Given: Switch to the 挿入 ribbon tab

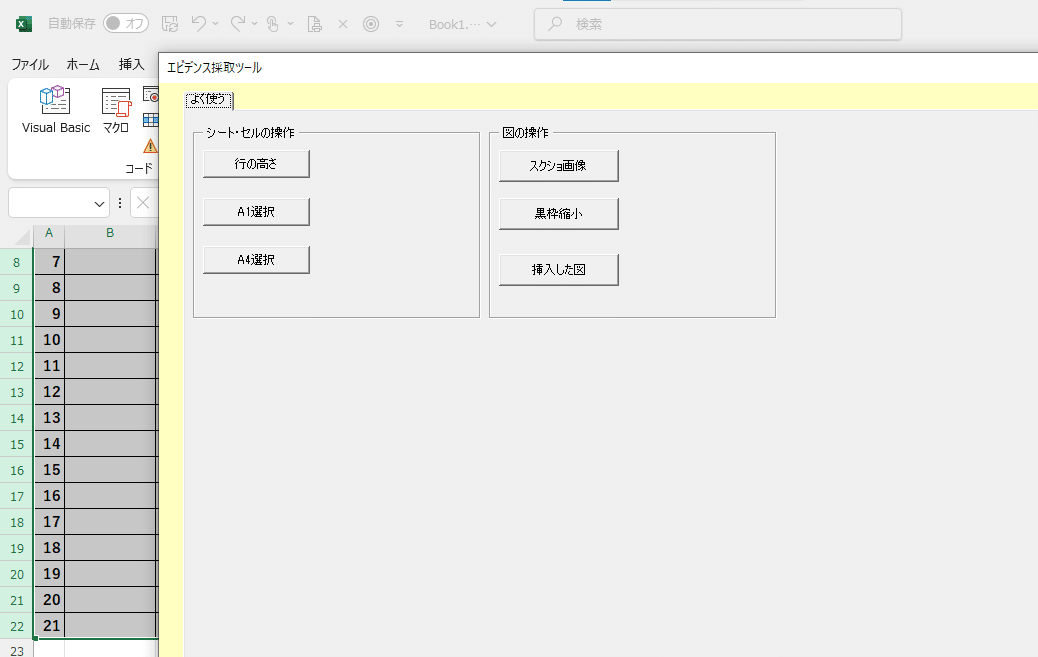Looking at the screenshot, I should click(x=131, y=64).
